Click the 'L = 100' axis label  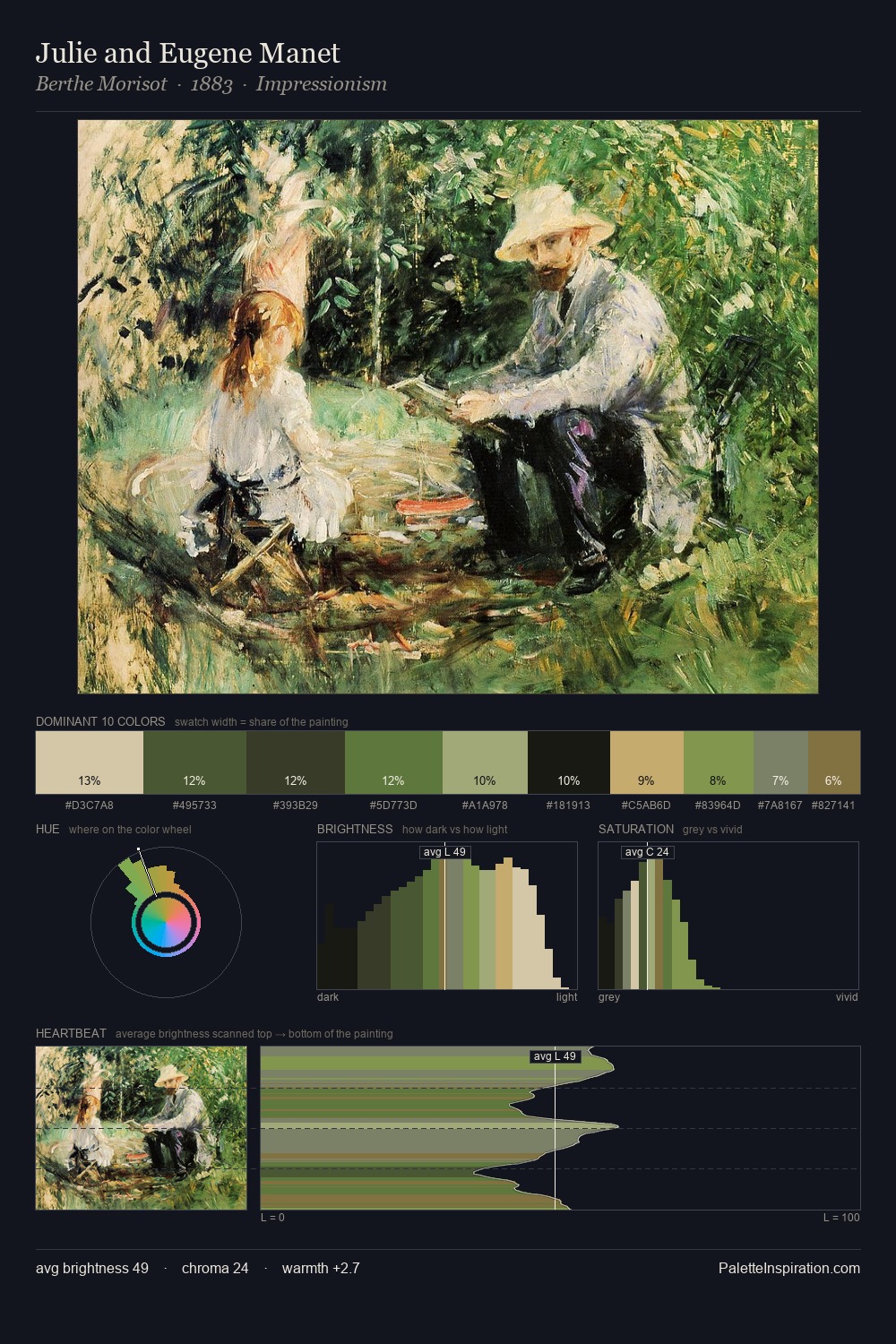coord(841,1218)
